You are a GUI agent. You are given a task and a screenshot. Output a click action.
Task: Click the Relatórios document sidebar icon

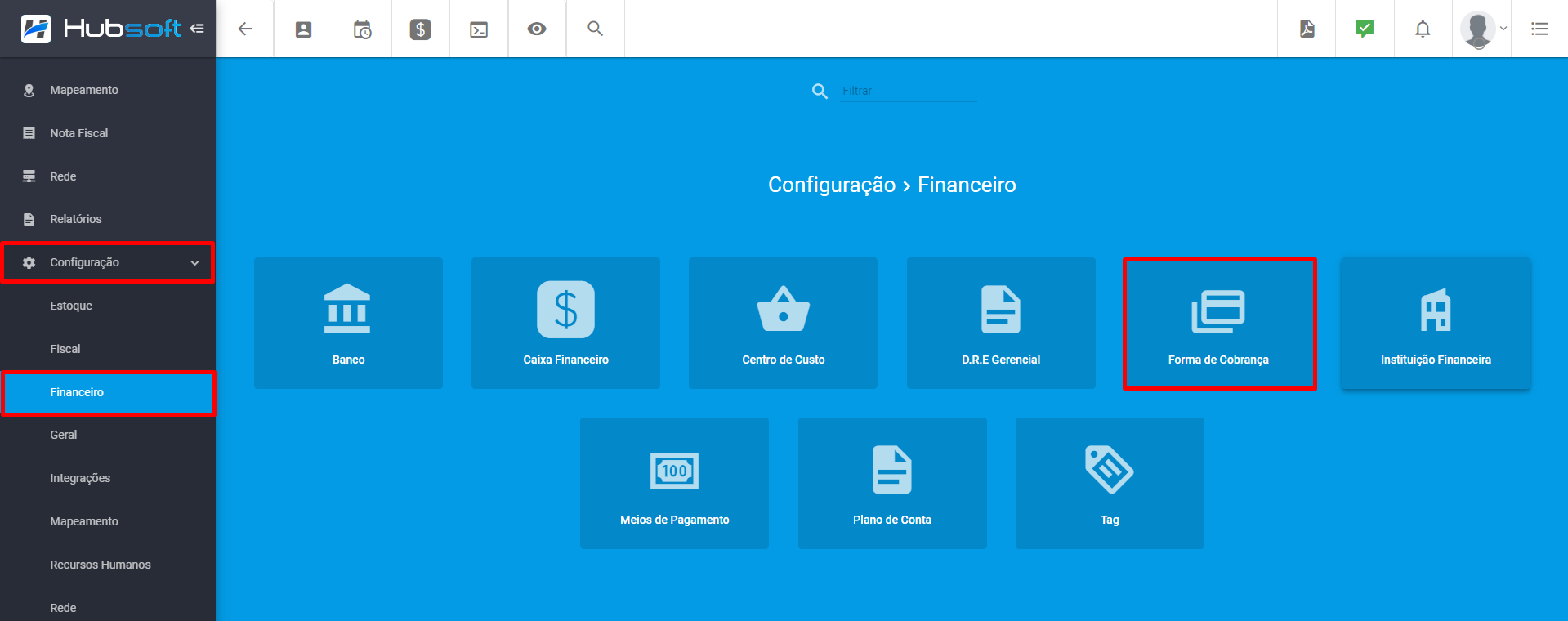point(29,219)
